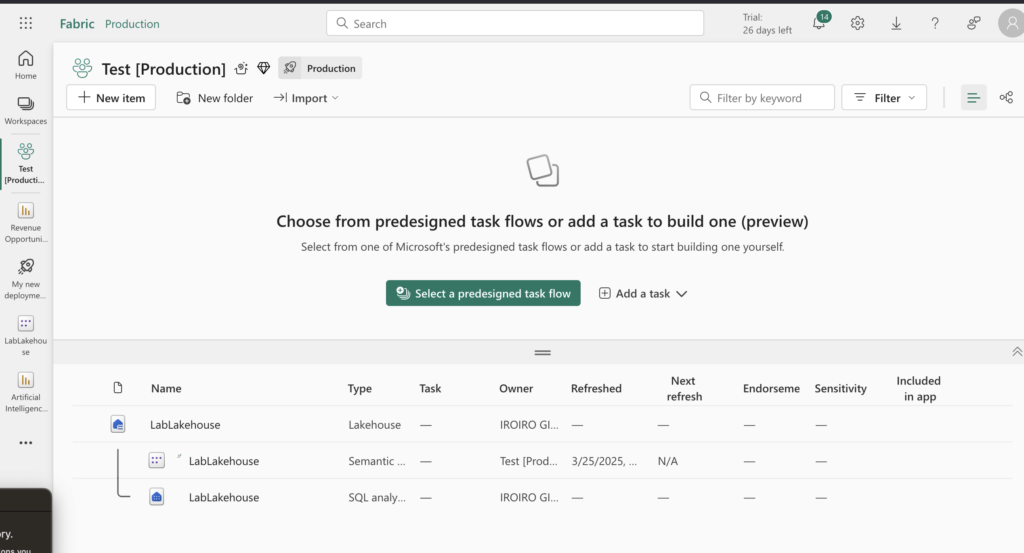The image size is (1024, 553).
Task: Go to Home in left navigation
Action: tap(25, 65)
